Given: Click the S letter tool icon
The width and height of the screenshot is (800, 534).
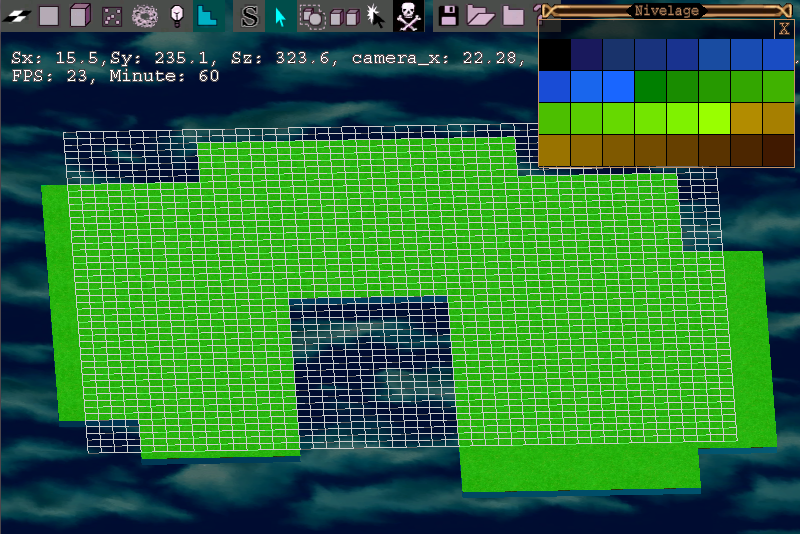Looking at the screenshot, I should click(x=249, y=16).
